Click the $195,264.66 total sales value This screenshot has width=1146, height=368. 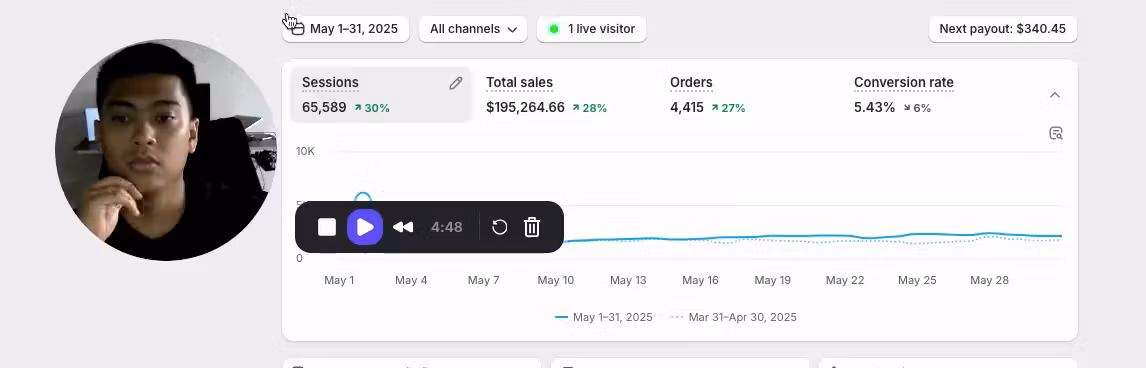click(525, 107)
